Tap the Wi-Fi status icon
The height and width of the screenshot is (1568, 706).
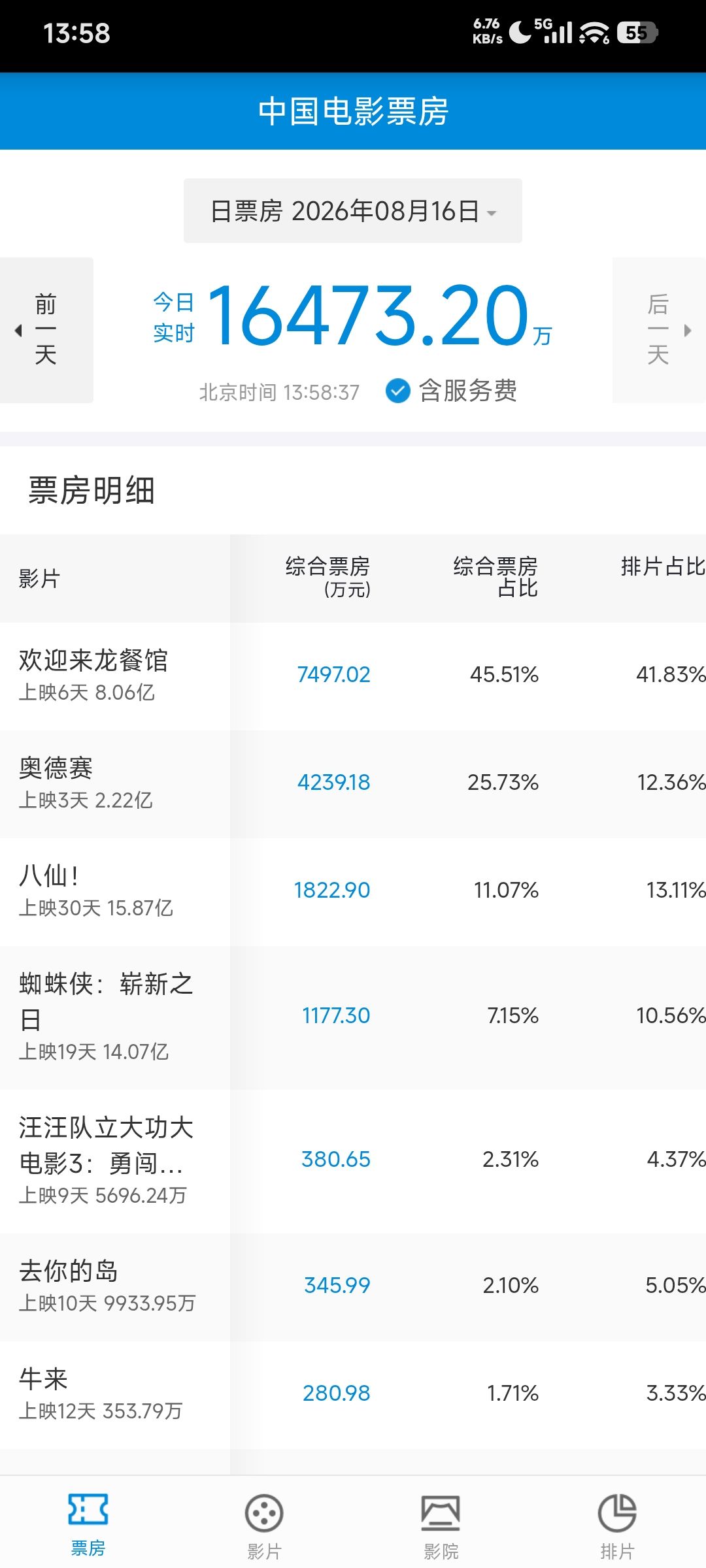pyautogui.click(x=594, y=33)
